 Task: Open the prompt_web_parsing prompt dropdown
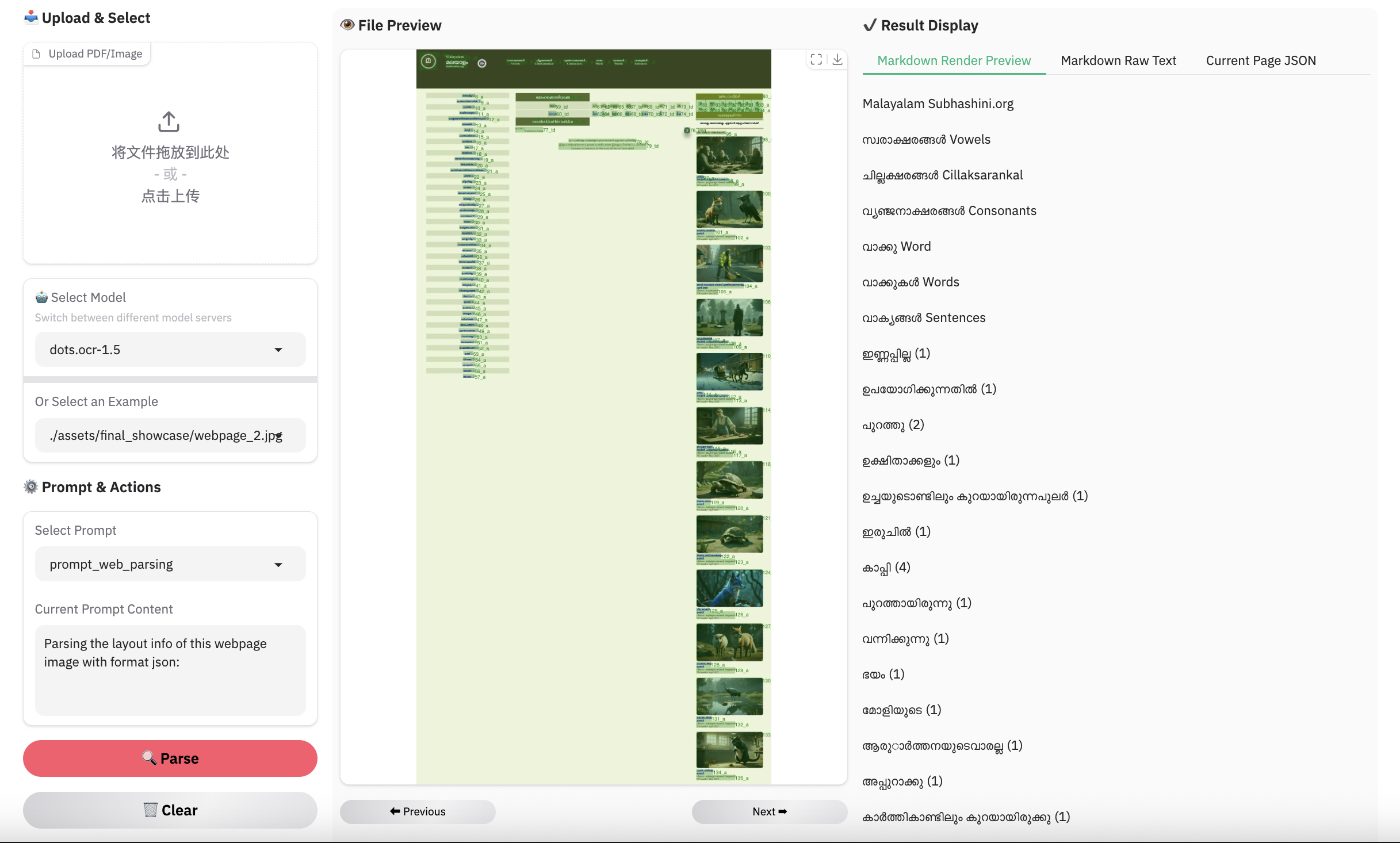tap(170, 564)
